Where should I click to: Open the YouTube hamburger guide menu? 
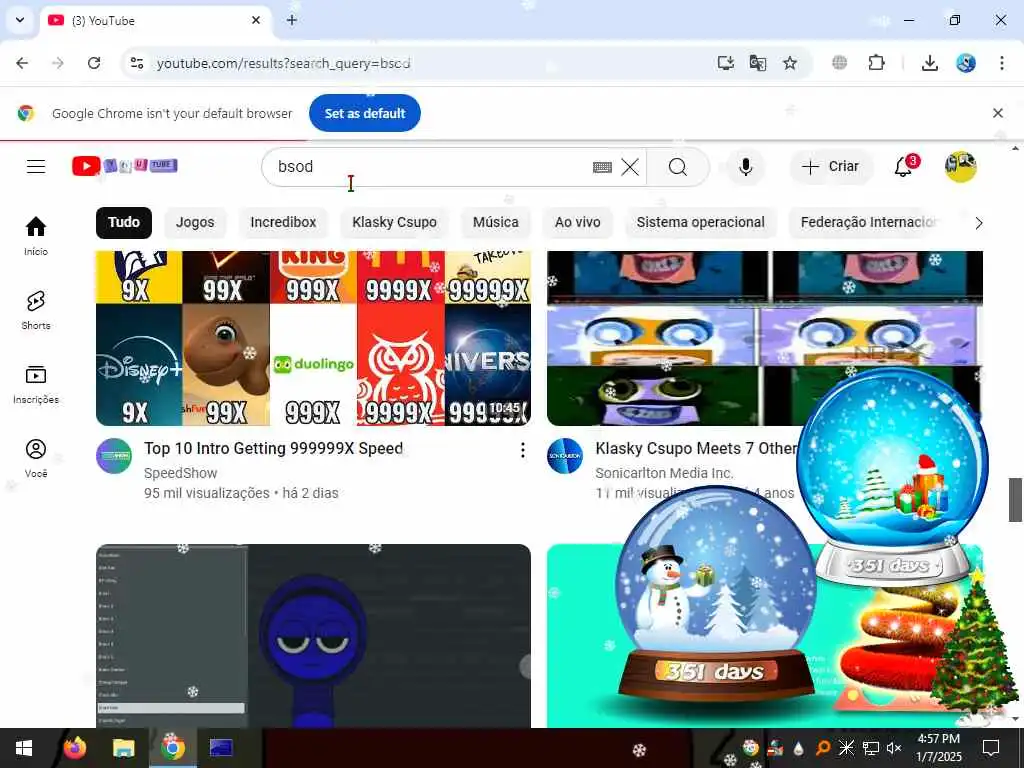36,167
